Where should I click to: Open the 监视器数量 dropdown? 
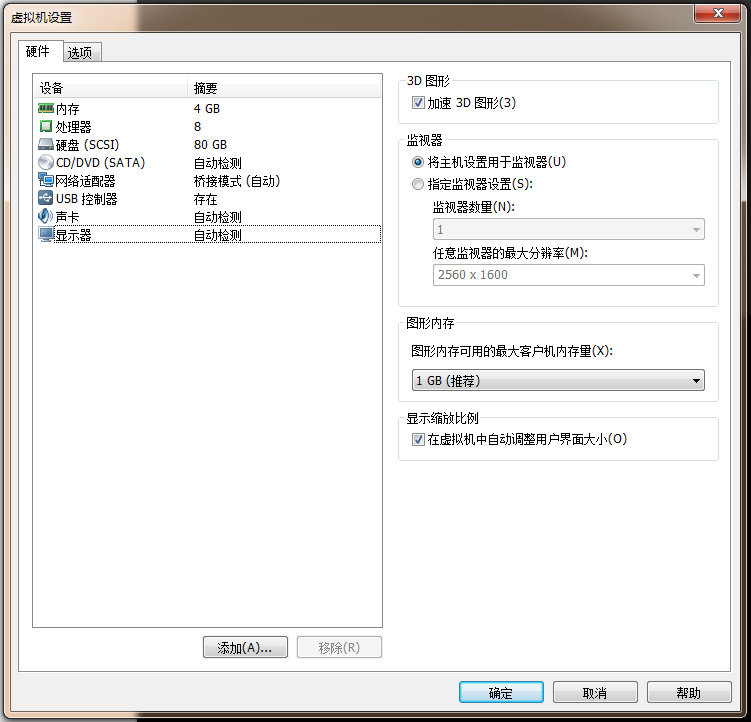569,229
